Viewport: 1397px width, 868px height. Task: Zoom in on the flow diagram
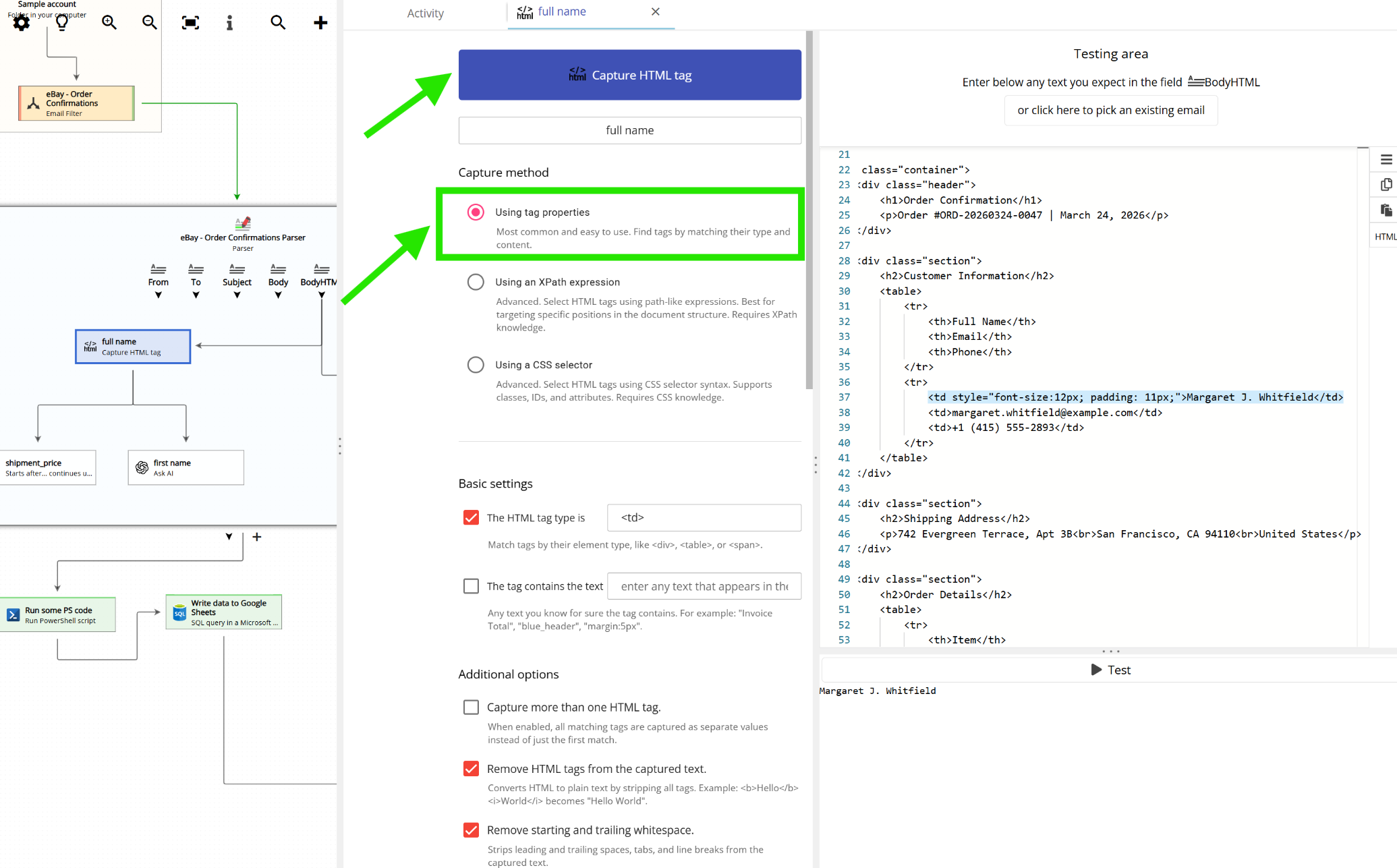(109, 22)
